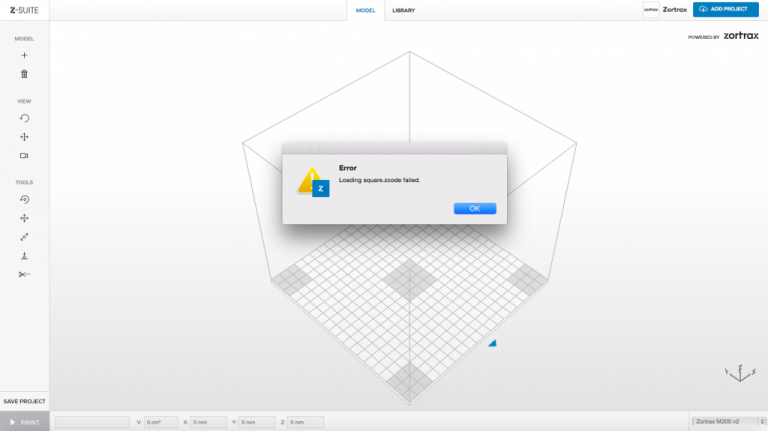
Task: Select the move model tool
Action: [24, 218]
